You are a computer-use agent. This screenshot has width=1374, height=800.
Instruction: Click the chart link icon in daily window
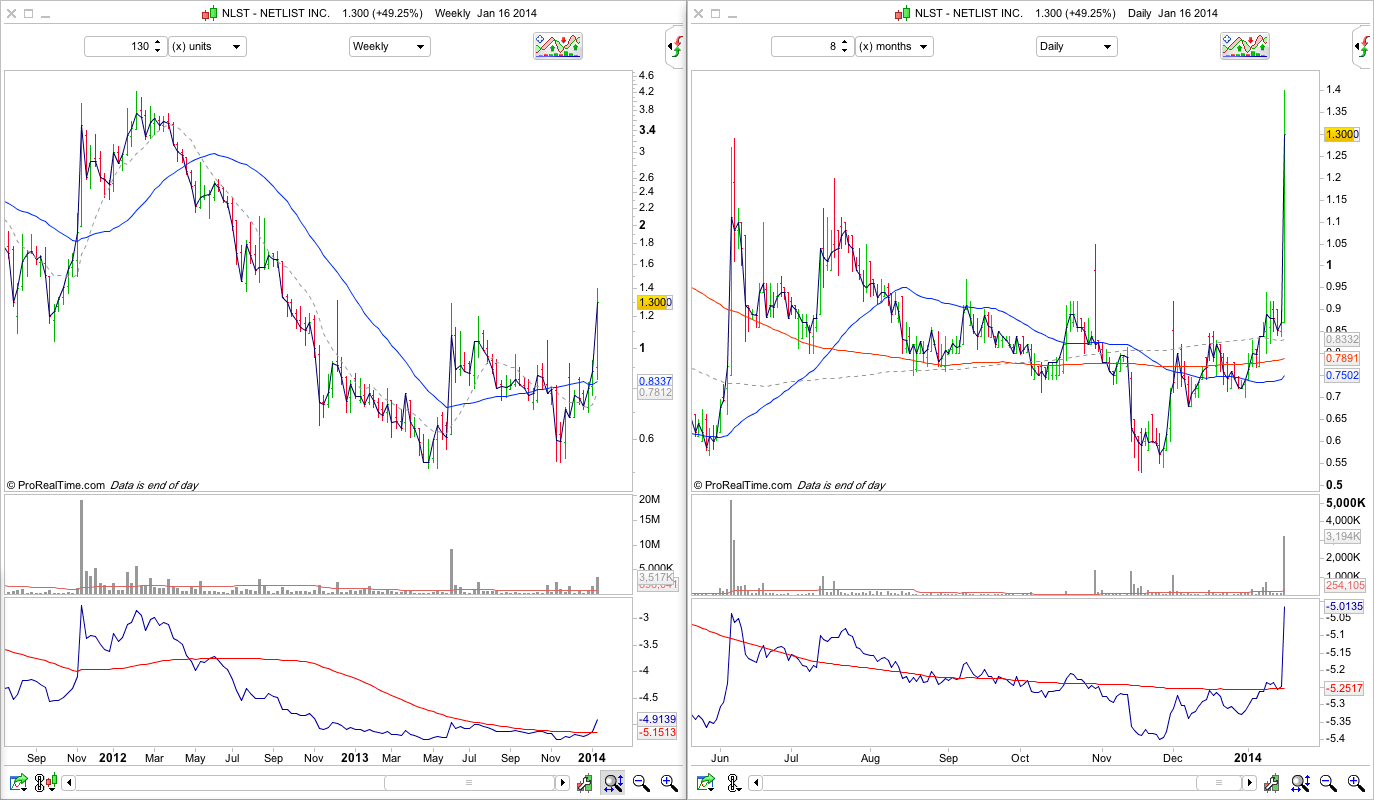tap(732, 783)
